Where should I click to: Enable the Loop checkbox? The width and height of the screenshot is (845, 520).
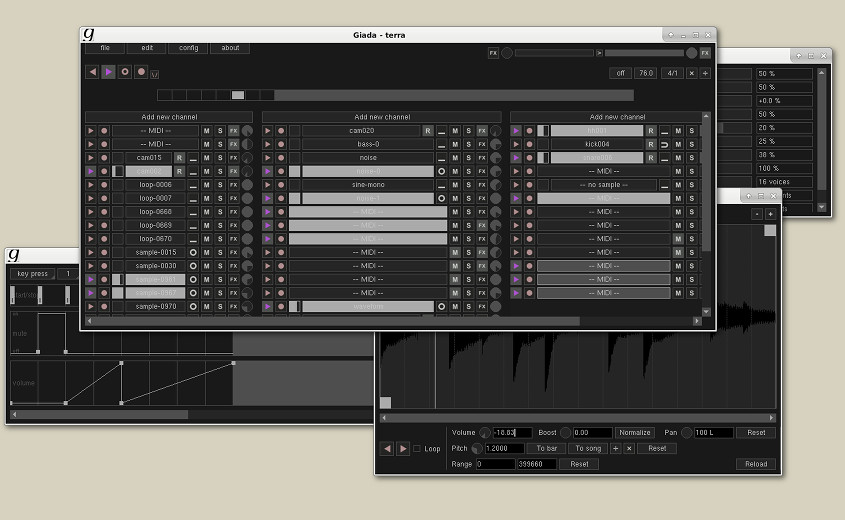point(417,449)
